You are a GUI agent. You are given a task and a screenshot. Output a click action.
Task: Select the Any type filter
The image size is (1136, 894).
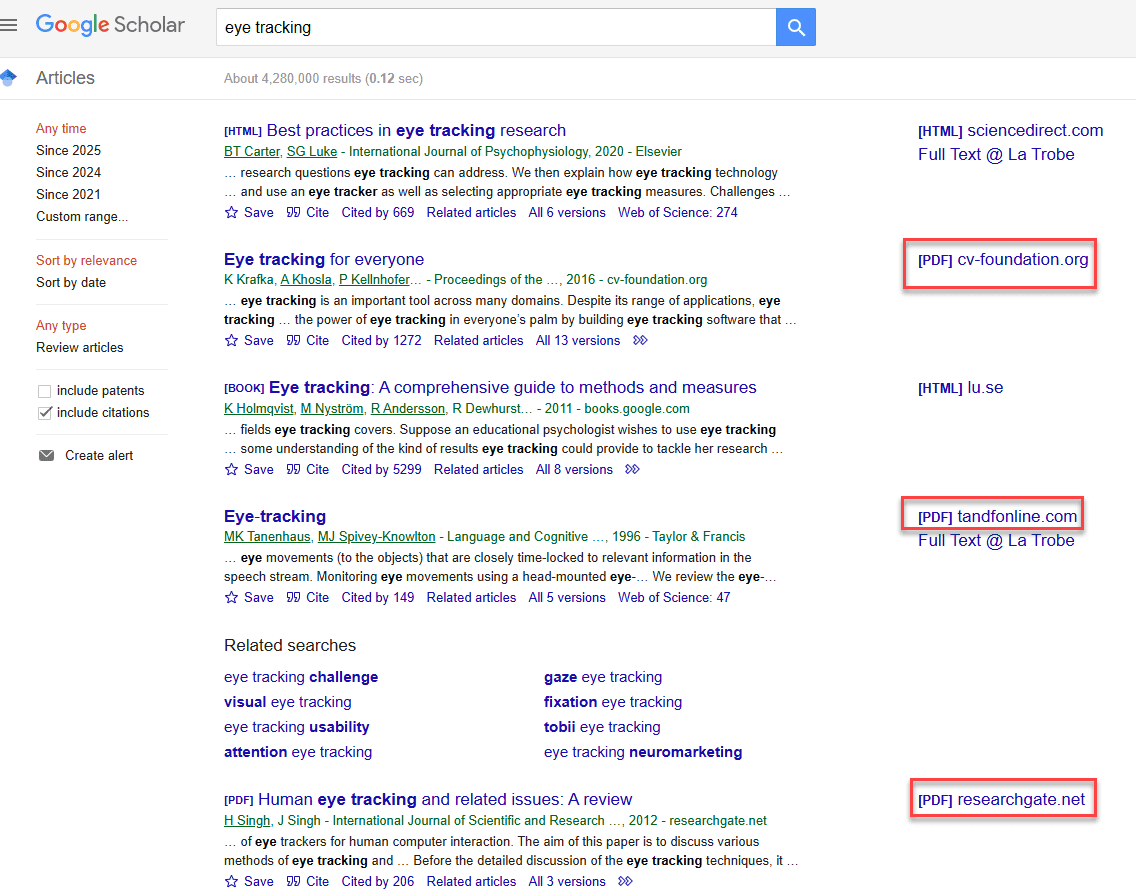point(62,325)
